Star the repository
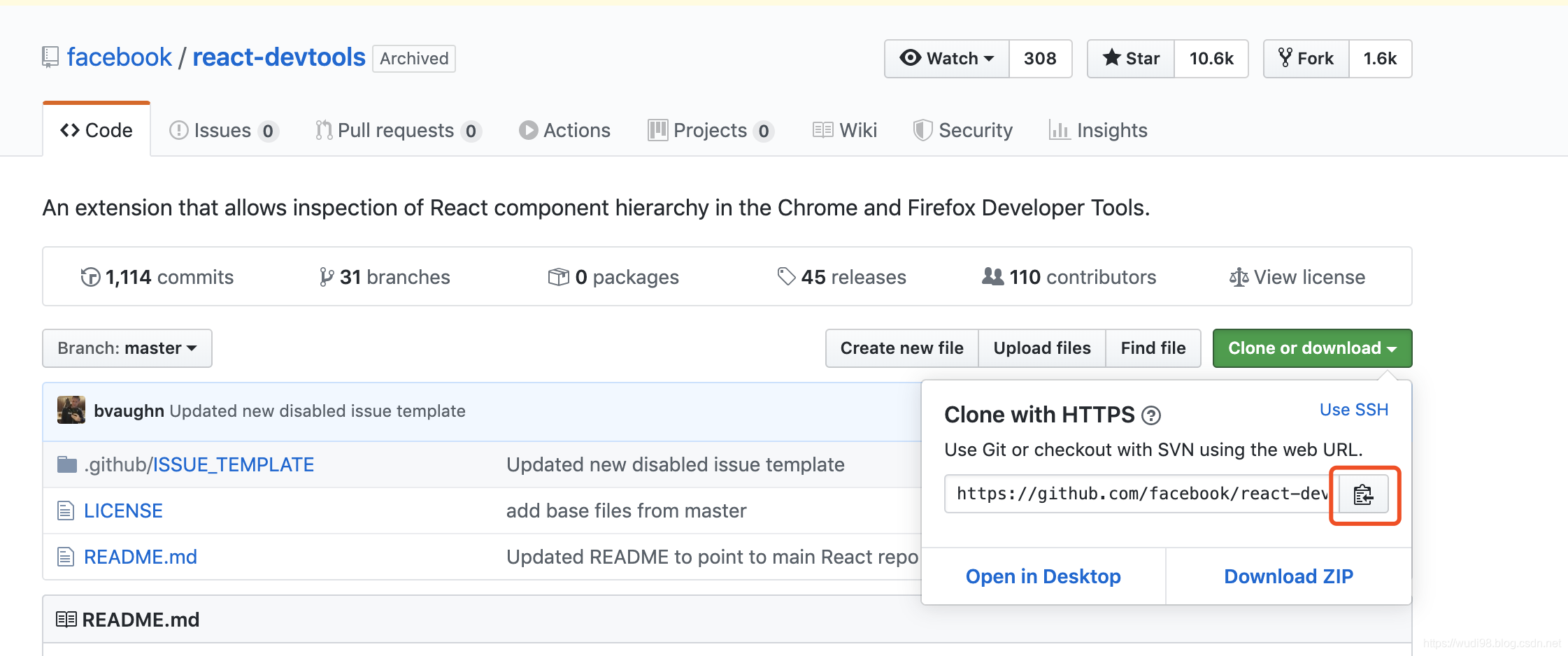This screenshot has height=656, width=1568. click(x=1131, y=59)
